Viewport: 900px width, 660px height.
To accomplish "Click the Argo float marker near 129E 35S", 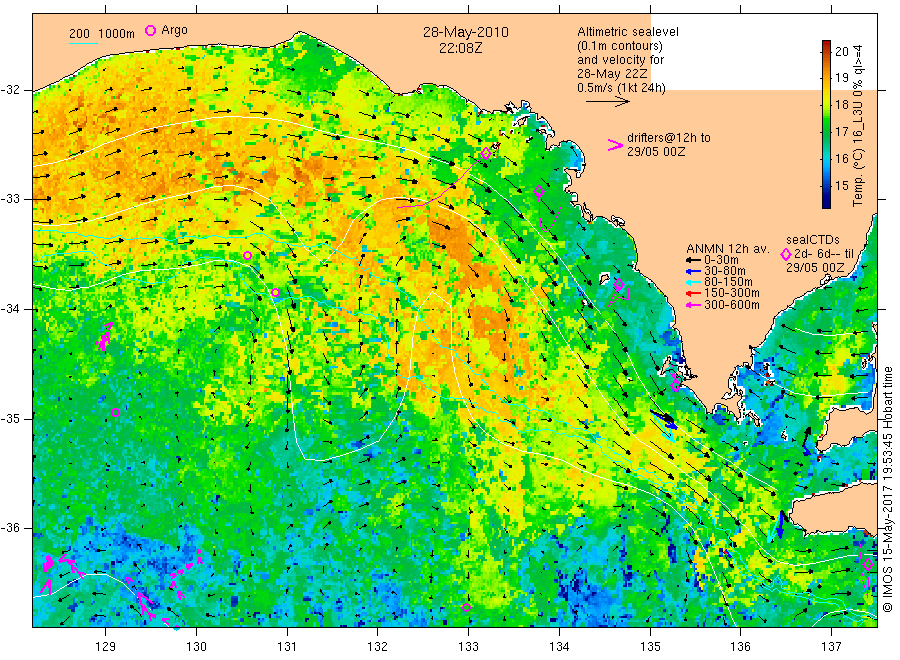I will [x=115, y=413].
